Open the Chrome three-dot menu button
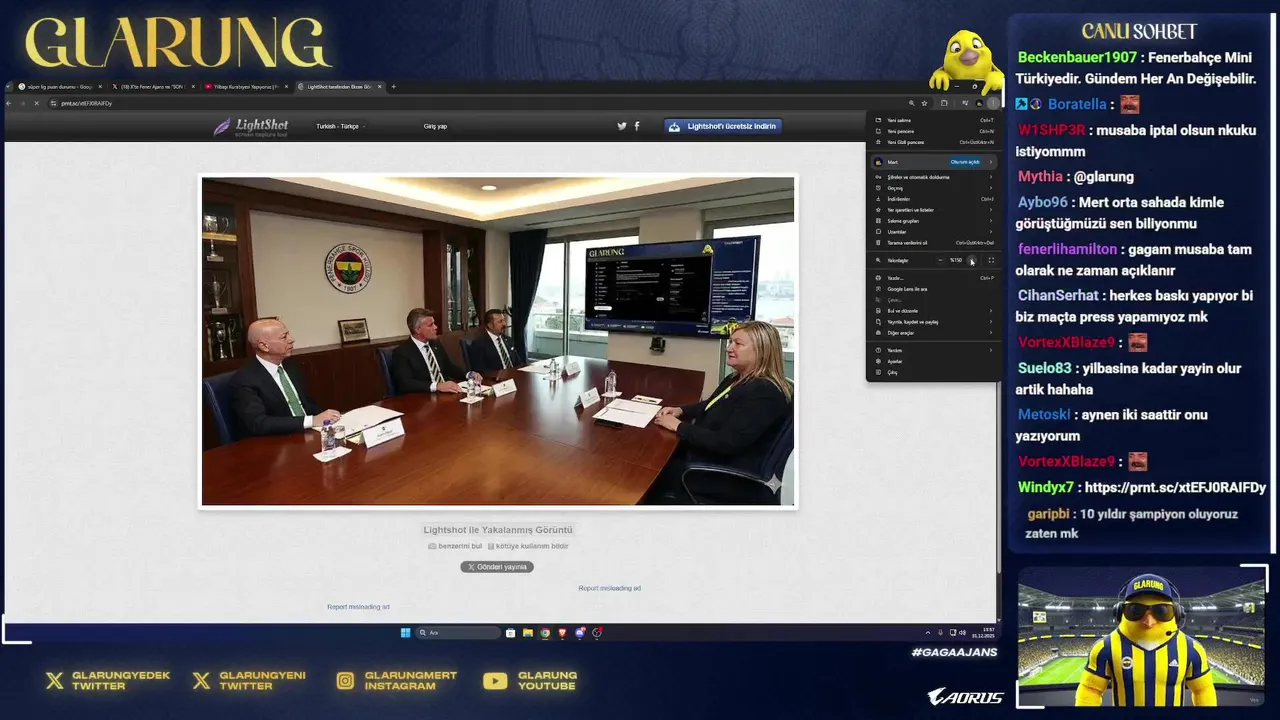1280x720 pixels. point(993,103)
